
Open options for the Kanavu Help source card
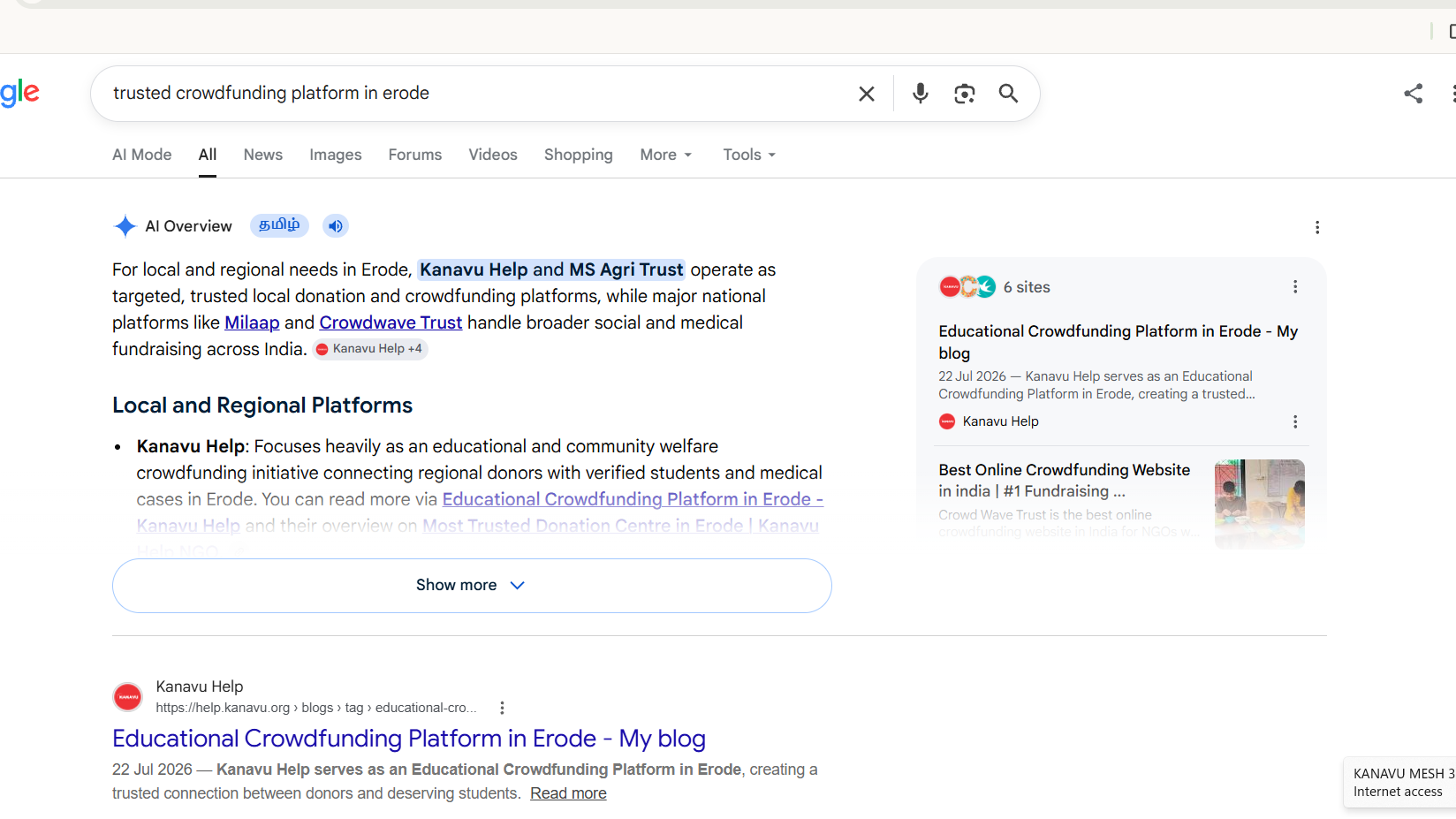tap(1294, 422)
